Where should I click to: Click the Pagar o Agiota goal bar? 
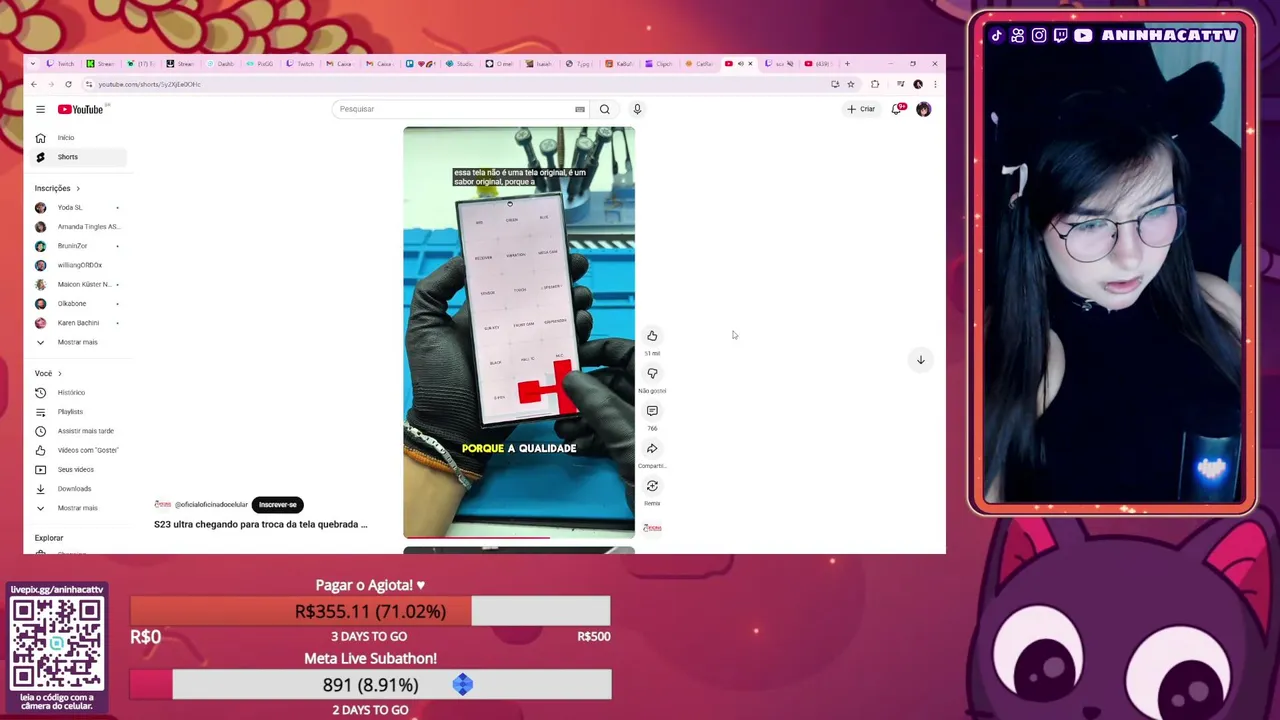(370, 611)
